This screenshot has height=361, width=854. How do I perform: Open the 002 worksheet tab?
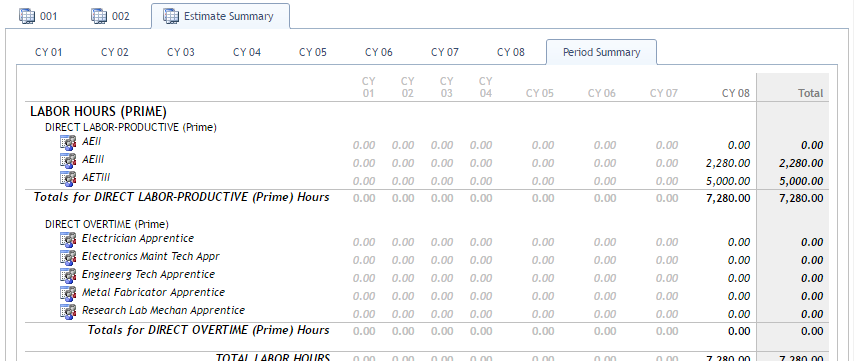click(111, 16)
